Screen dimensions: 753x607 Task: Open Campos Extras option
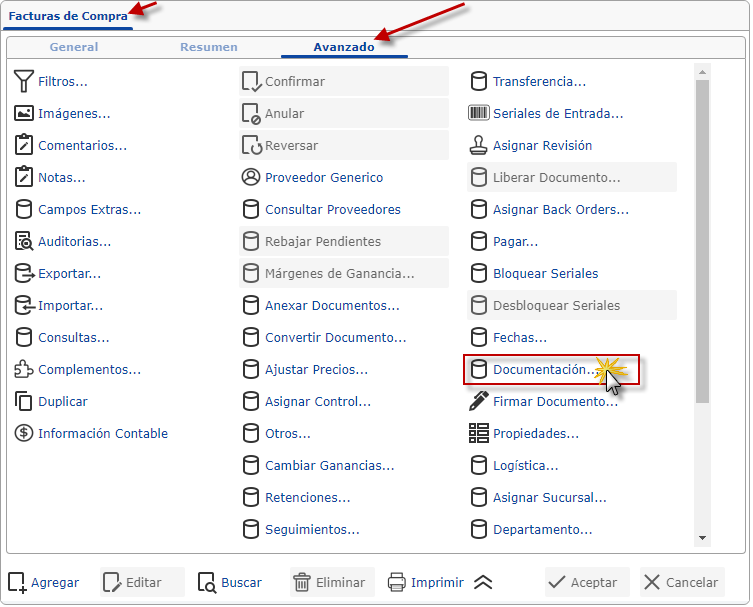pos(78,209)
